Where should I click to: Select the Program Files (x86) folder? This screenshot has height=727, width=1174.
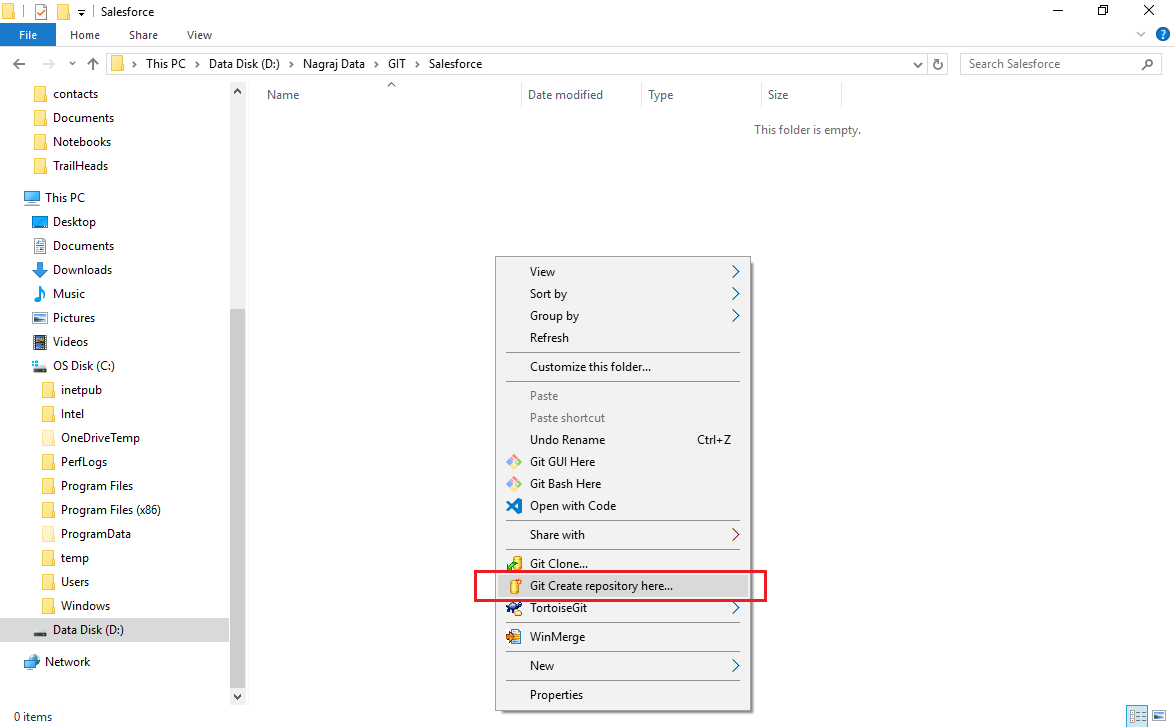[111, 510]
